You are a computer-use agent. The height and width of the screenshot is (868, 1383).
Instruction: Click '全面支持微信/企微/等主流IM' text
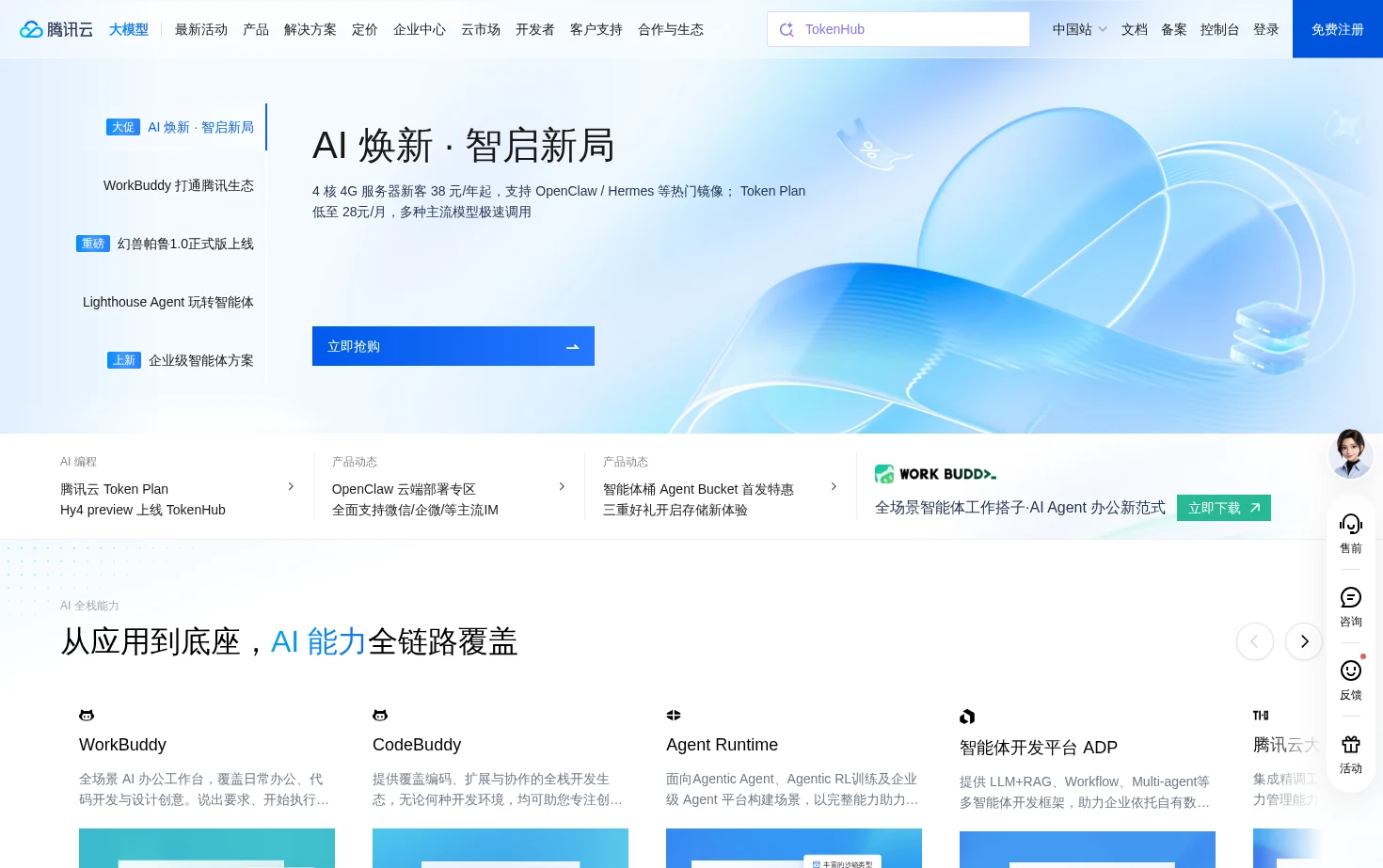(415, 510)
